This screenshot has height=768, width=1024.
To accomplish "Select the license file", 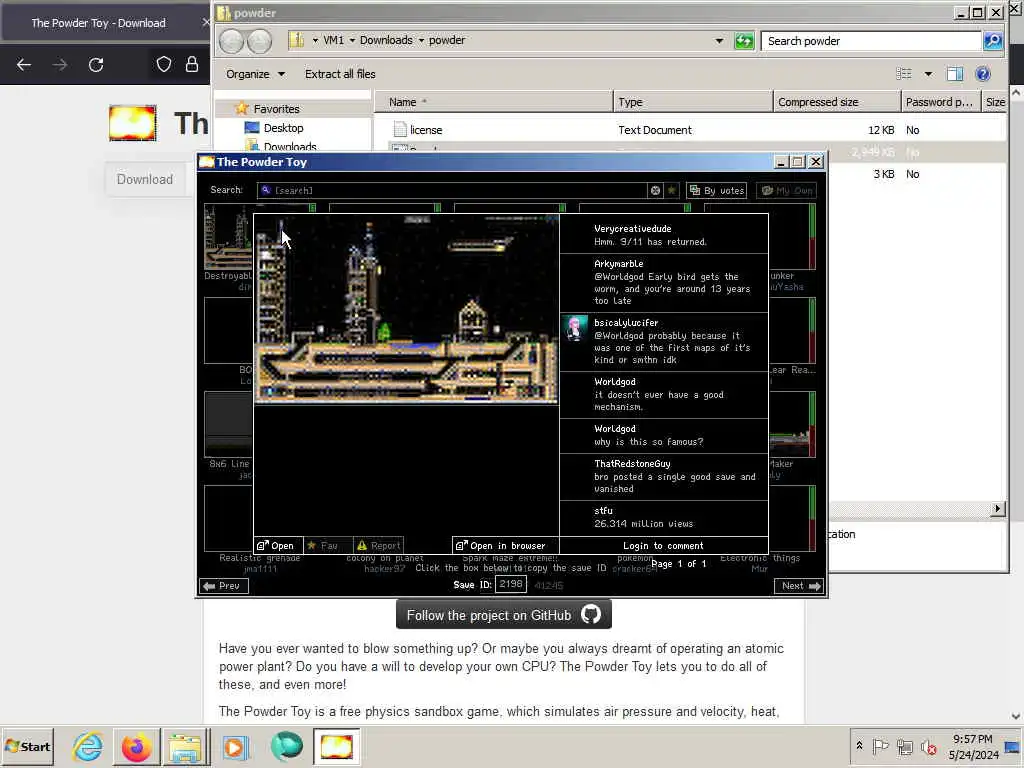I will (x=426, y=130).
